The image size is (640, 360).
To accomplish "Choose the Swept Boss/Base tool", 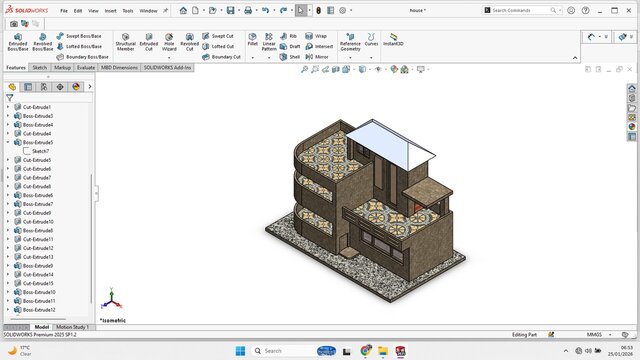I will (79, 36).
